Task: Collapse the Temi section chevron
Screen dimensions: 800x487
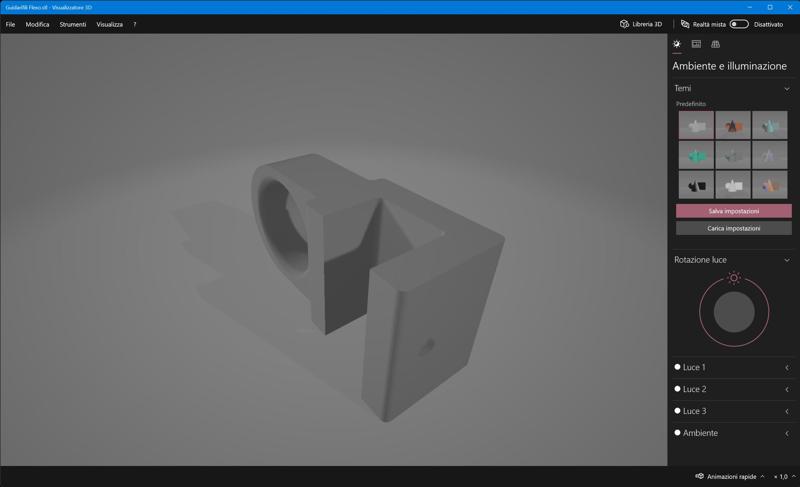Action: pyautogui.click(x=787, y=89)
